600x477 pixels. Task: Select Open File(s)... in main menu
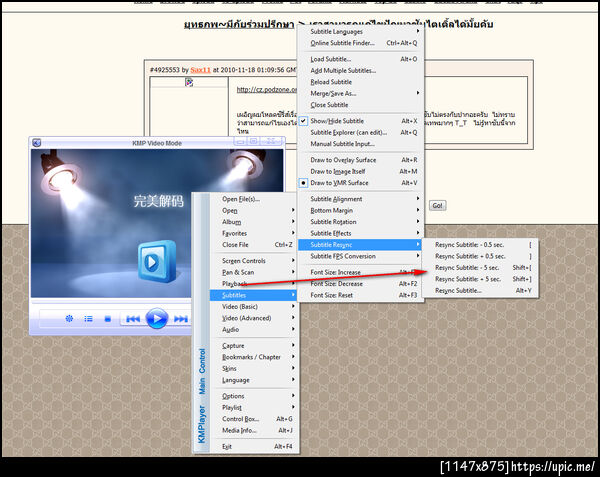click(253, 199)
